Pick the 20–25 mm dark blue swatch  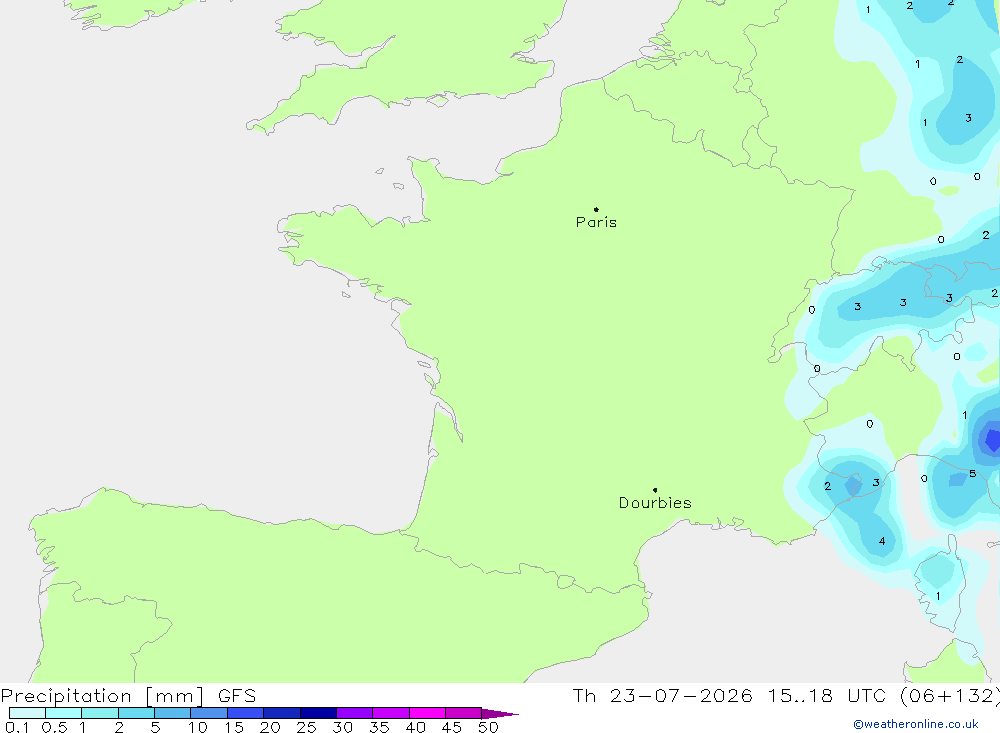click(x=282, y=713)
